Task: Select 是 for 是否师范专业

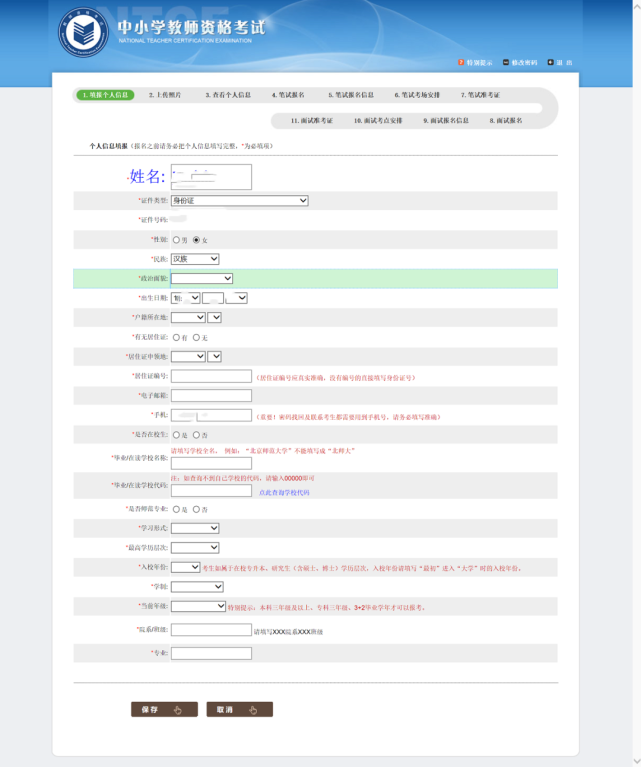Action: point(176,509)
